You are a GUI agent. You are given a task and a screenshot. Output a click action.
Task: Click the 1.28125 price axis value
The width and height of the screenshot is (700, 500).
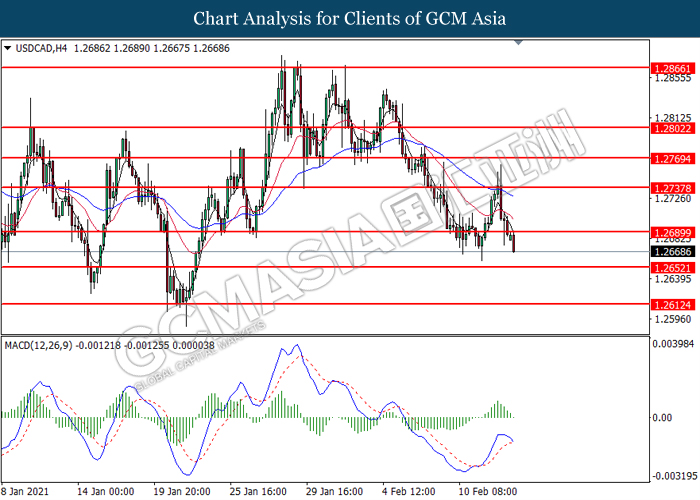pyautogui.click(x=673, y=118)
